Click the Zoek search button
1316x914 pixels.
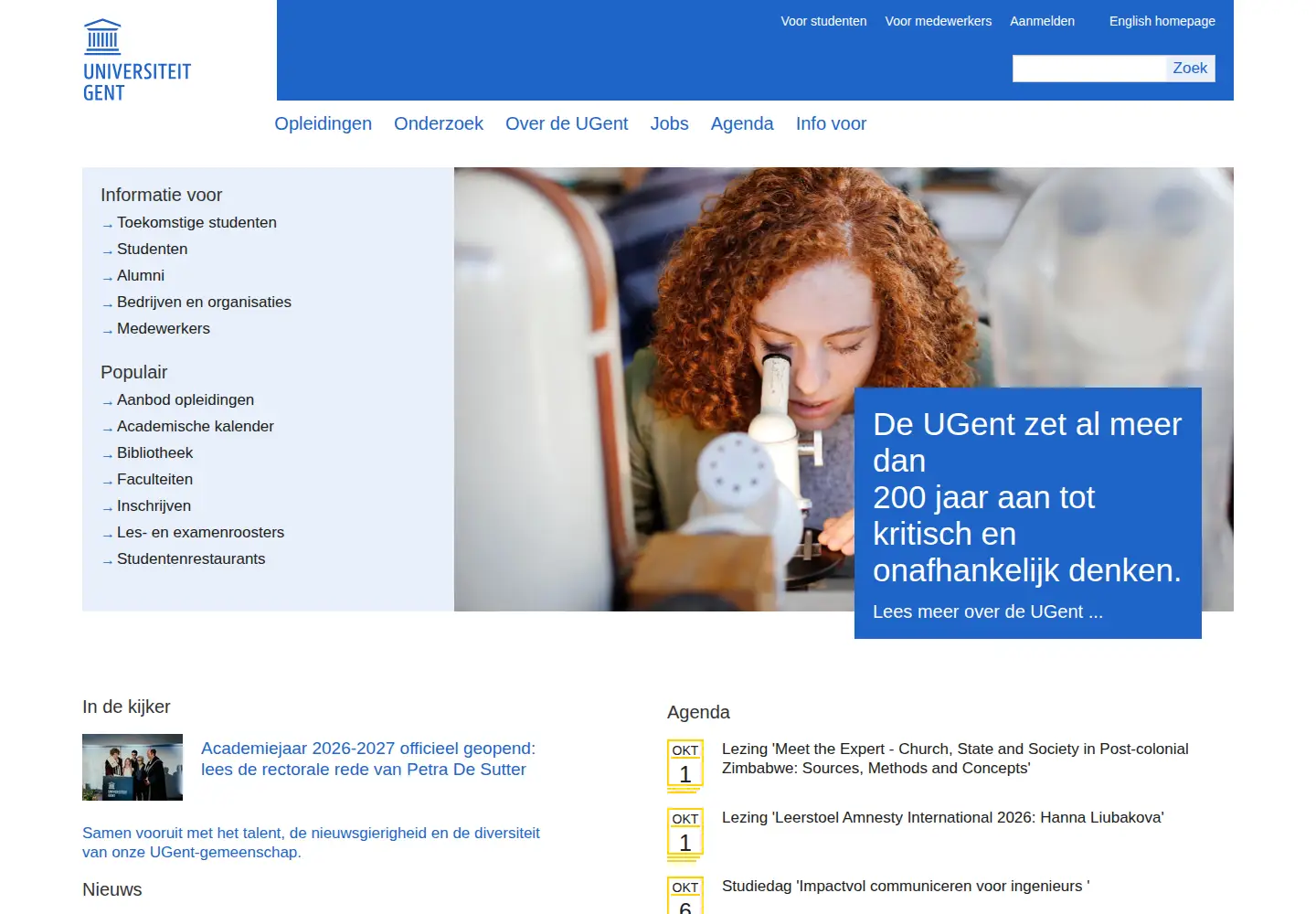pyautogui.click(x=1190, y=69)
